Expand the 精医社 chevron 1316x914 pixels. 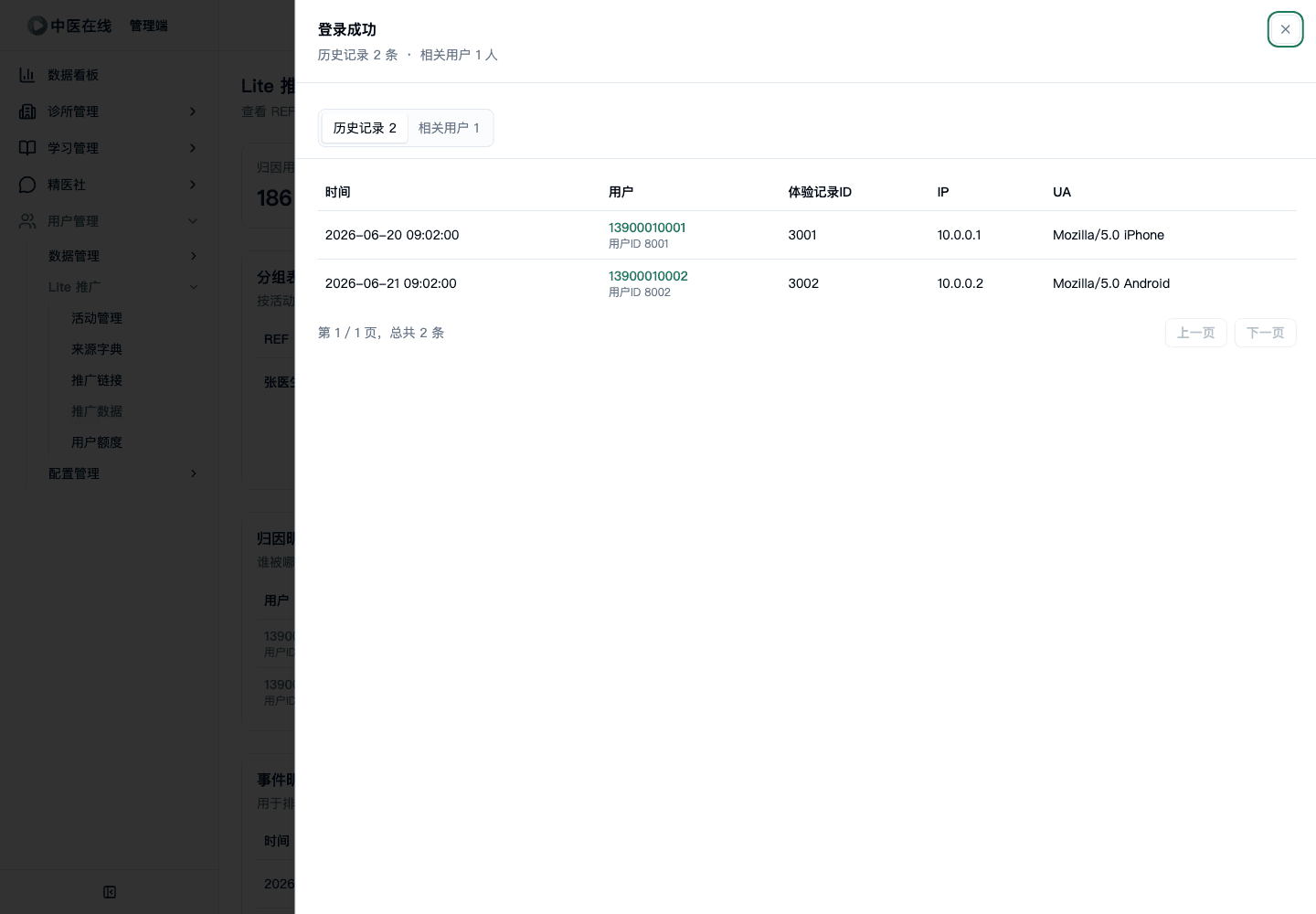tap(193, 185)
